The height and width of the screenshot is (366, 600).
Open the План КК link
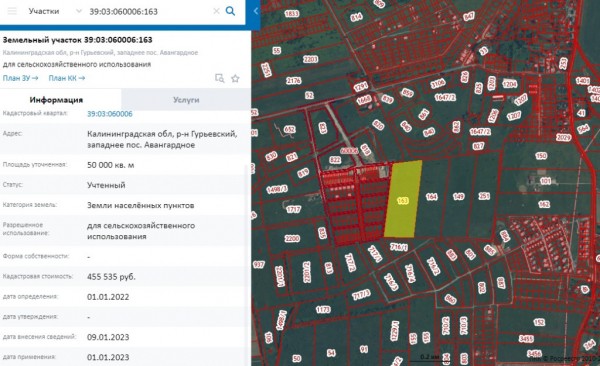(x=67, y=78)
